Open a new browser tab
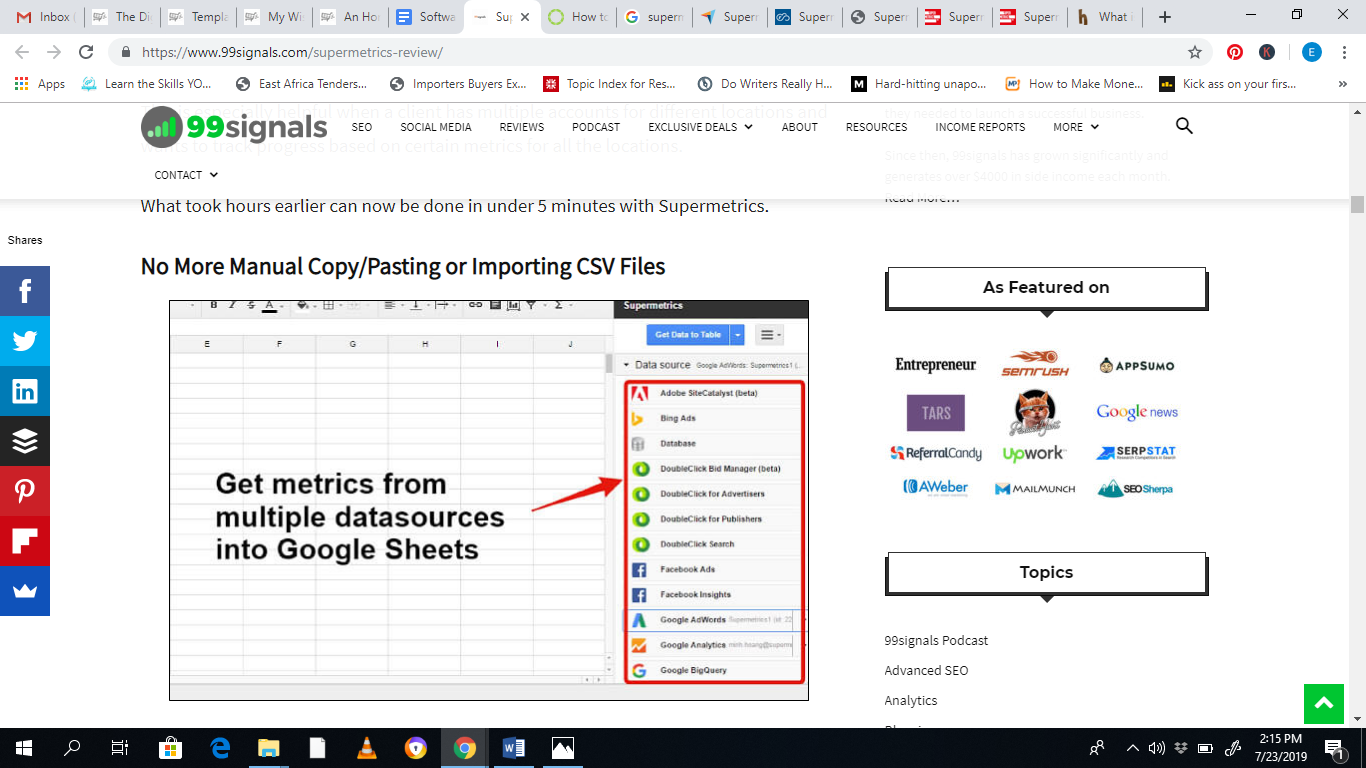Screen dimensions: 1366x768 coord(1165,17)
